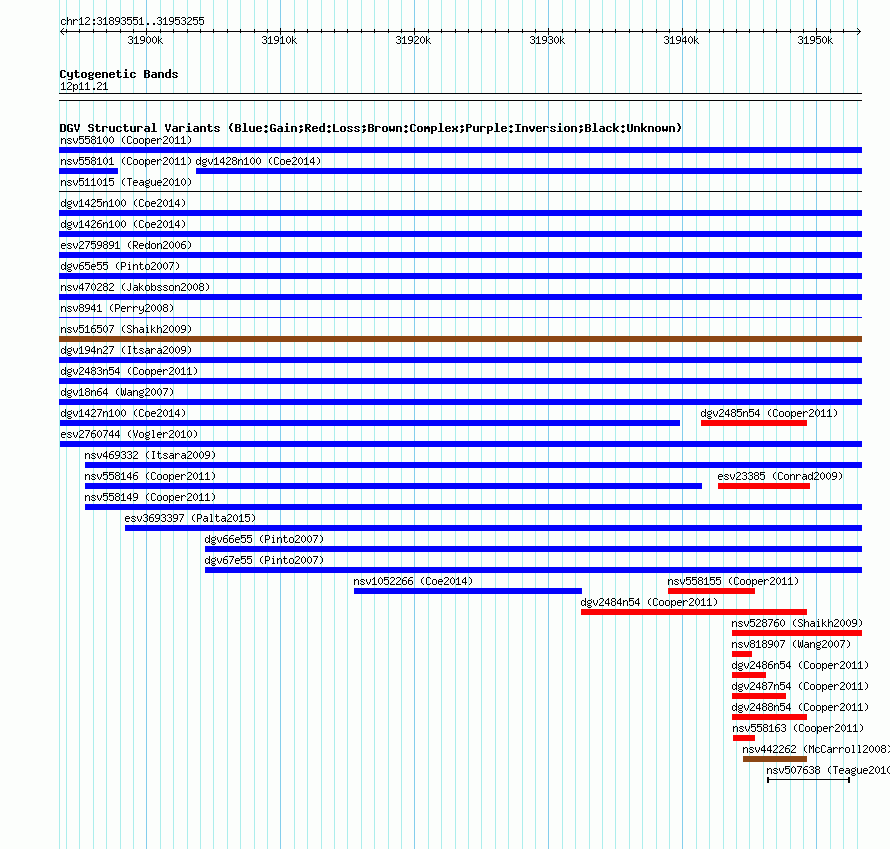Open esv3693397 (Palta2015) variant label

point(190,518)
